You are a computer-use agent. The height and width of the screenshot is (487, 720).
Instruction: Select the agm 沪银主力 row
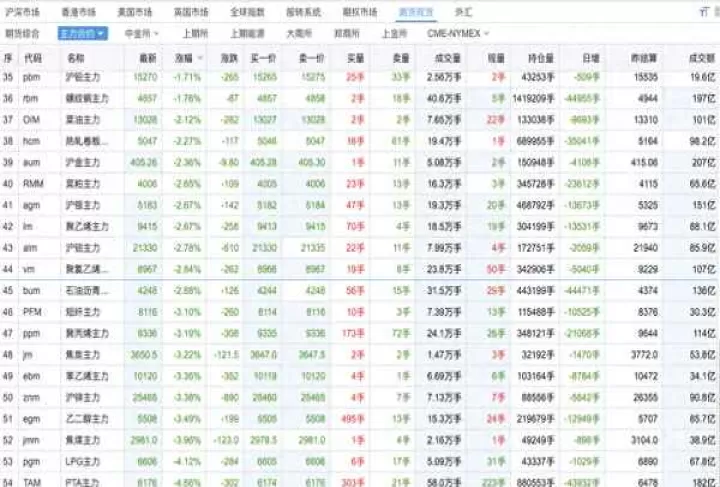pos(360,205)
